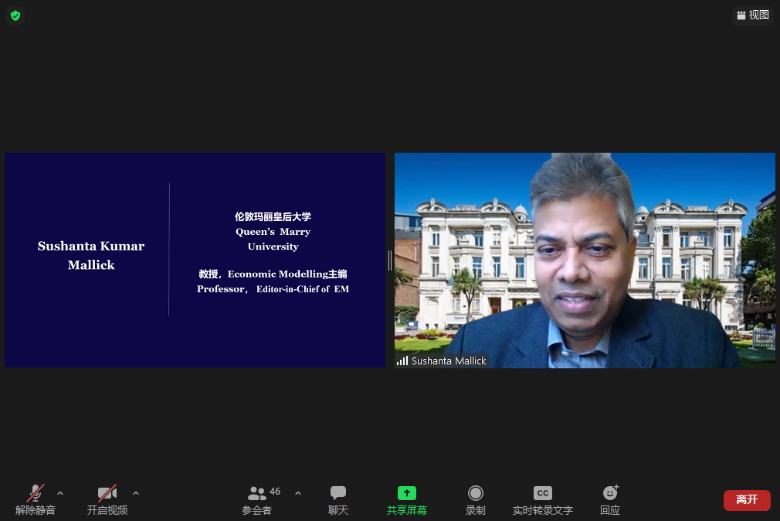Unmute the microphone with 解除静音

click(35, 498)
